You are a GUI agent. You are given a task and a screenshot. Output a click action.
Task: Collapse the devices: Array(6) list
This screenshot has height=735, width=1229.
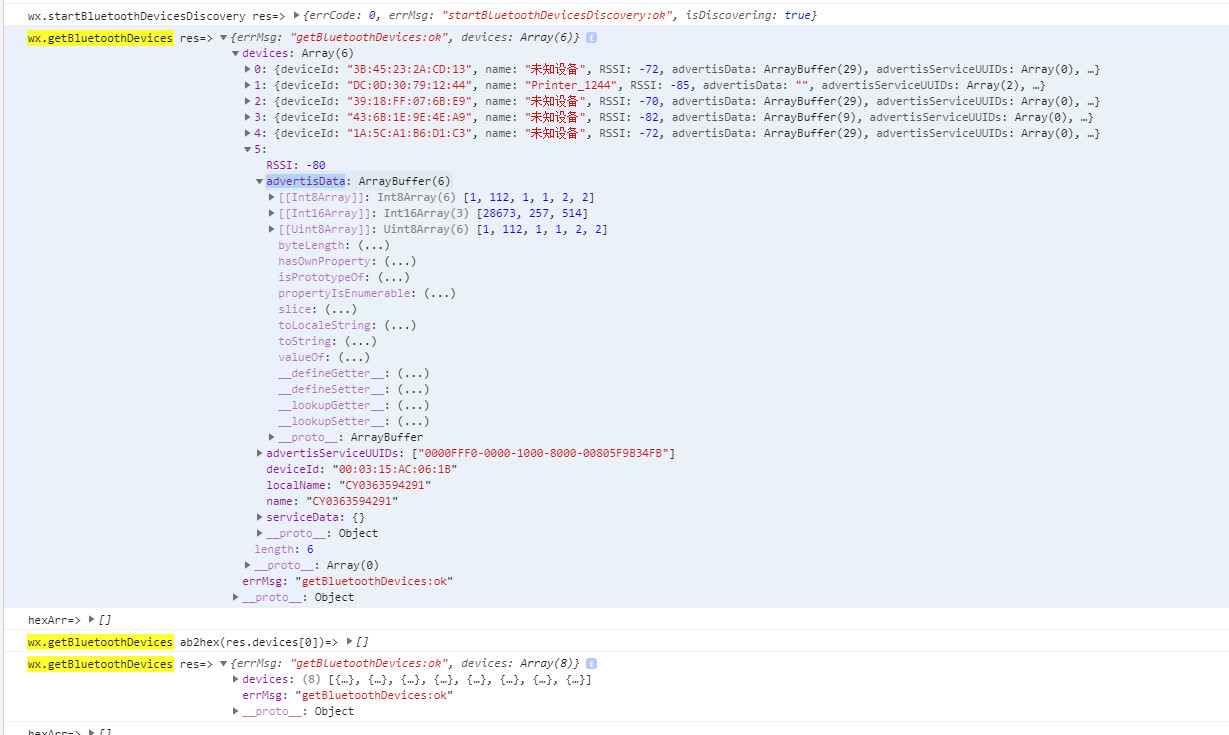point(236,53)
